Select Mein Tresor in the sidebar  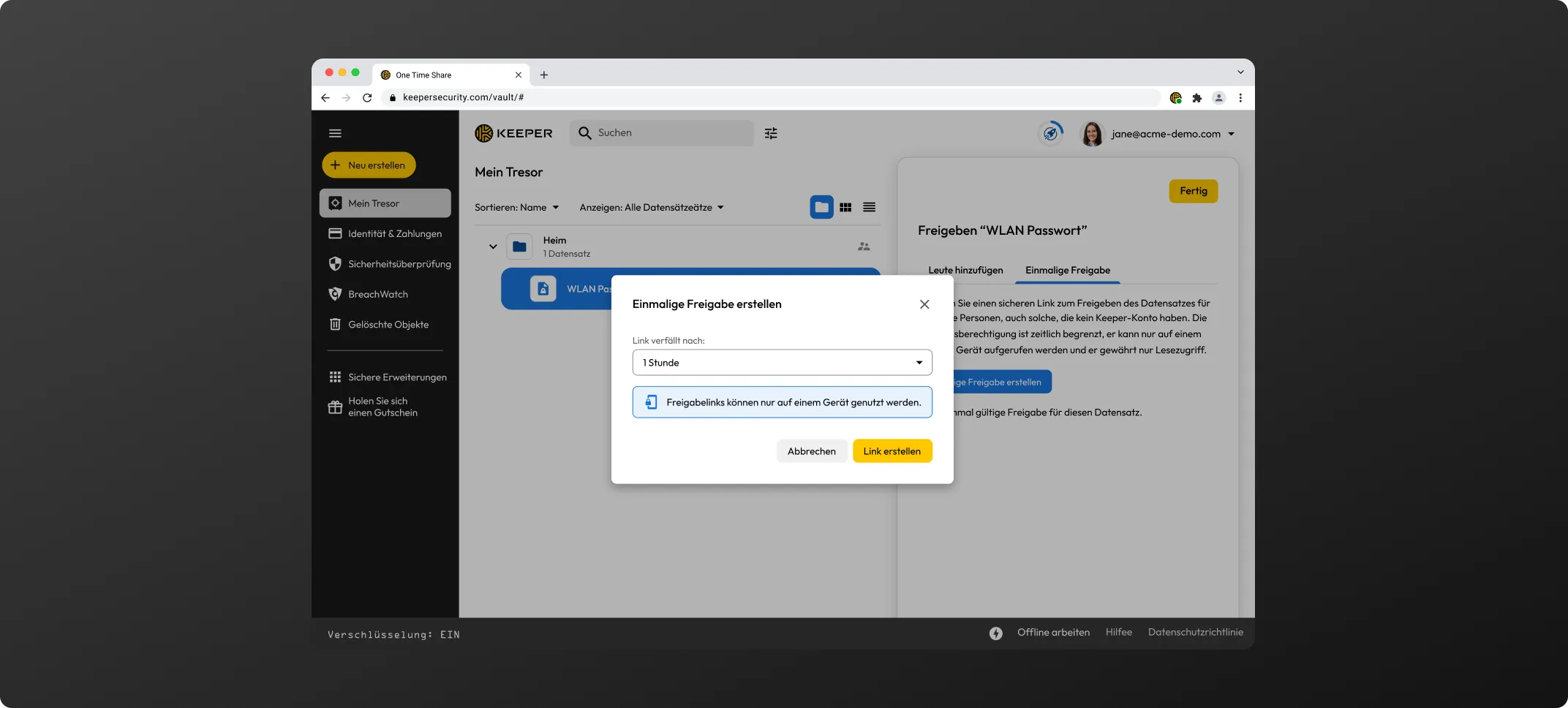385,203
